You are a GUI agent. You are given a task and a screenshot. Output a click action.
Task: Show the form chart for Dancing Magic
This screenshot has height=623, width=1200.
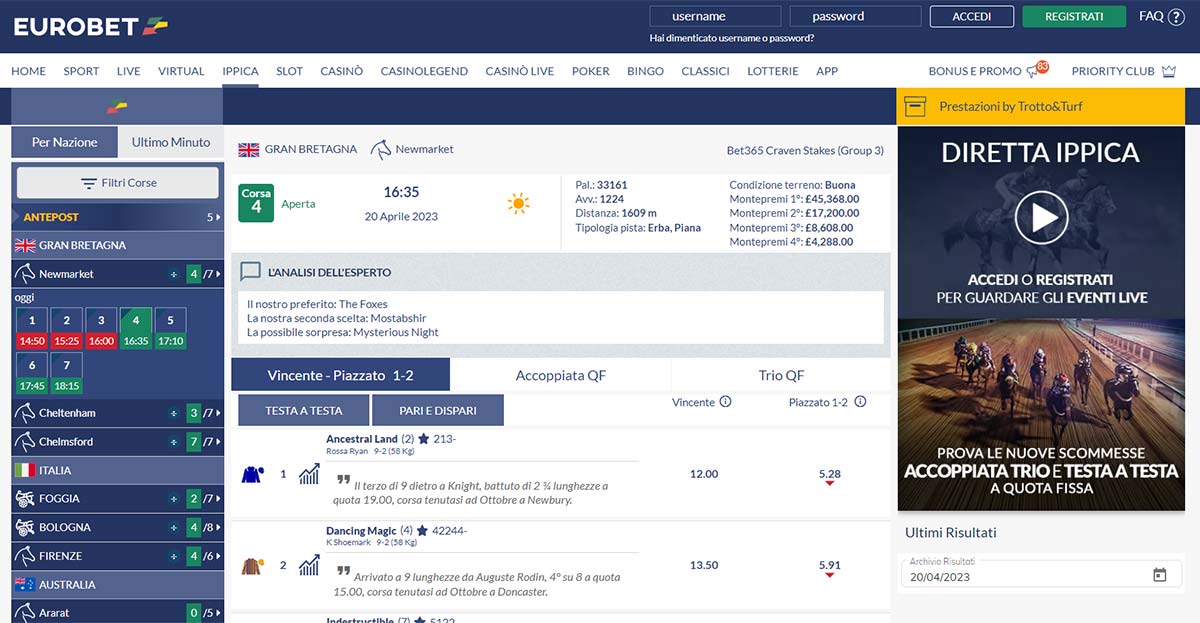(x=309, y=566)
